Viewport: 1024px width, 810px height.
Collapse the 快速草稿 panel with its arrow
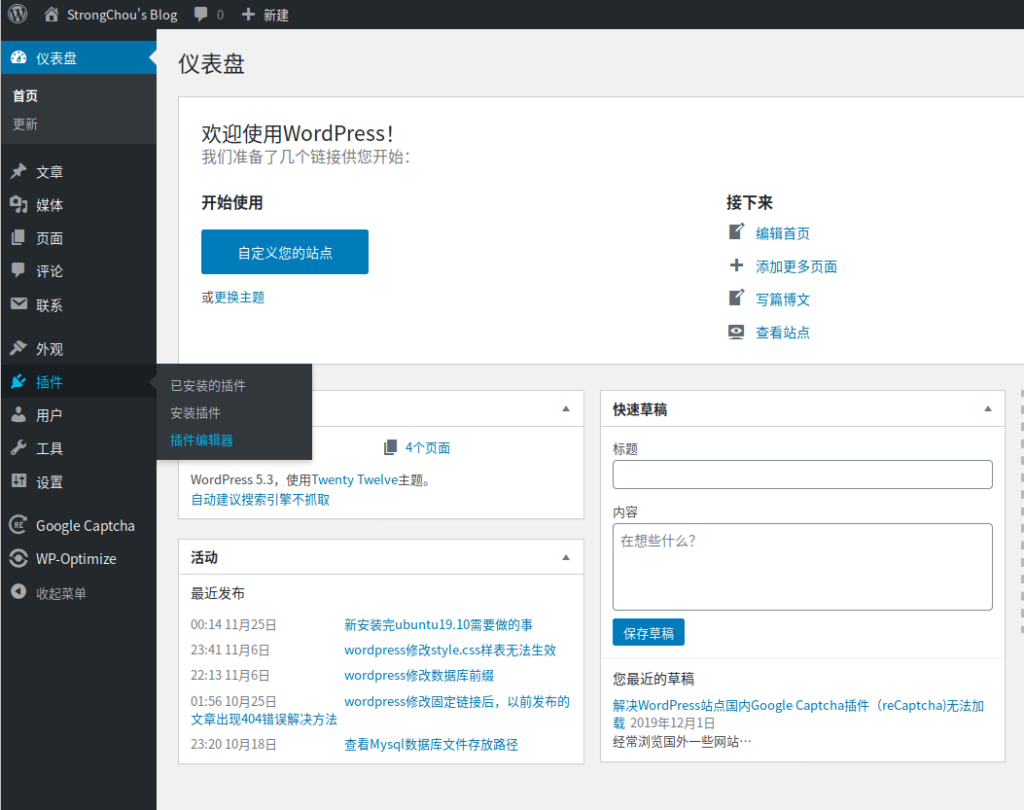pos(988,409)
